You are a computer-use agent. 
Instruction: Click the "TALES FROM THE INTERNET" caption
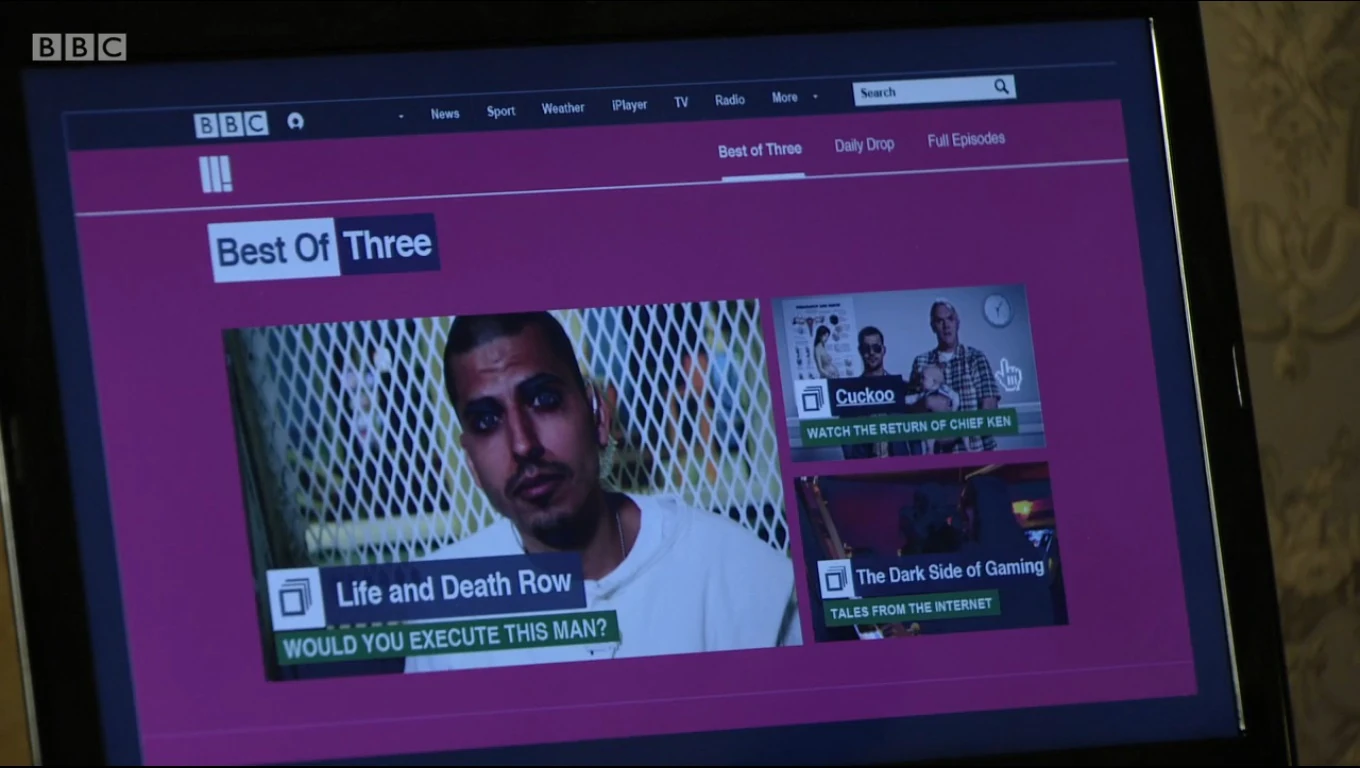click(x=911, y=607)
